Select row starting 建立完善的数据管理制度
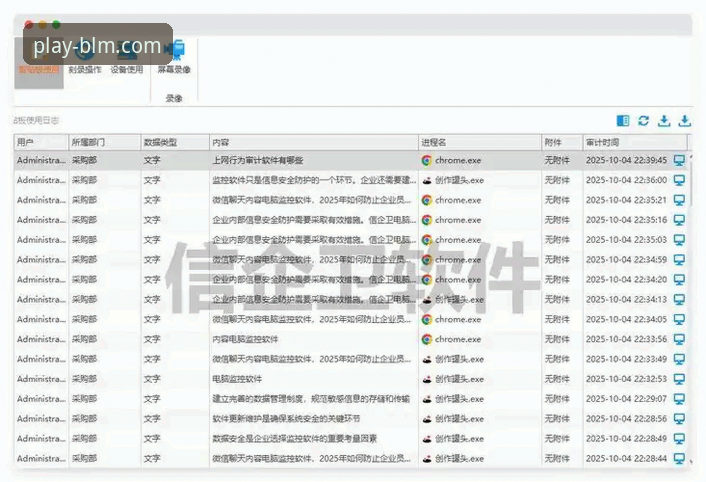This screenshot has width=706, height=482. click(351, 399)
